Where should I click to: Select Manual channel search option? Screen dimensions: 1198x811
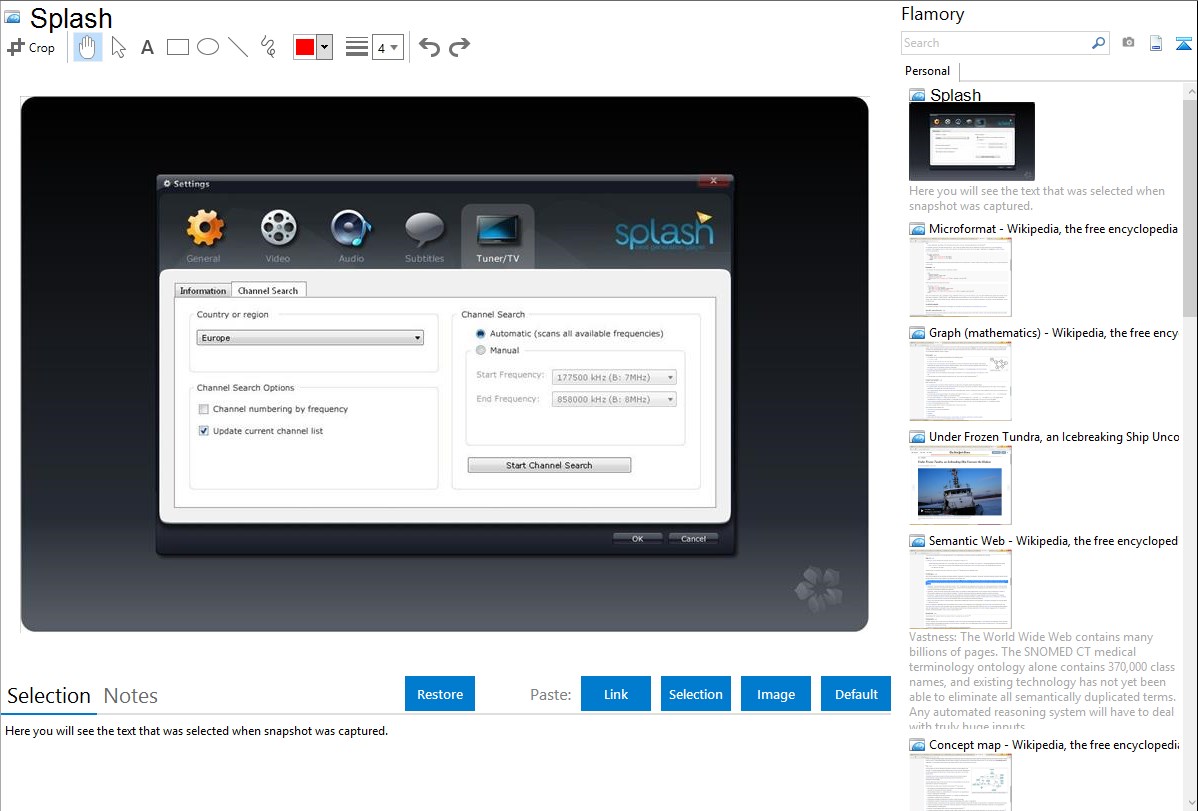(x=481, y=350)
